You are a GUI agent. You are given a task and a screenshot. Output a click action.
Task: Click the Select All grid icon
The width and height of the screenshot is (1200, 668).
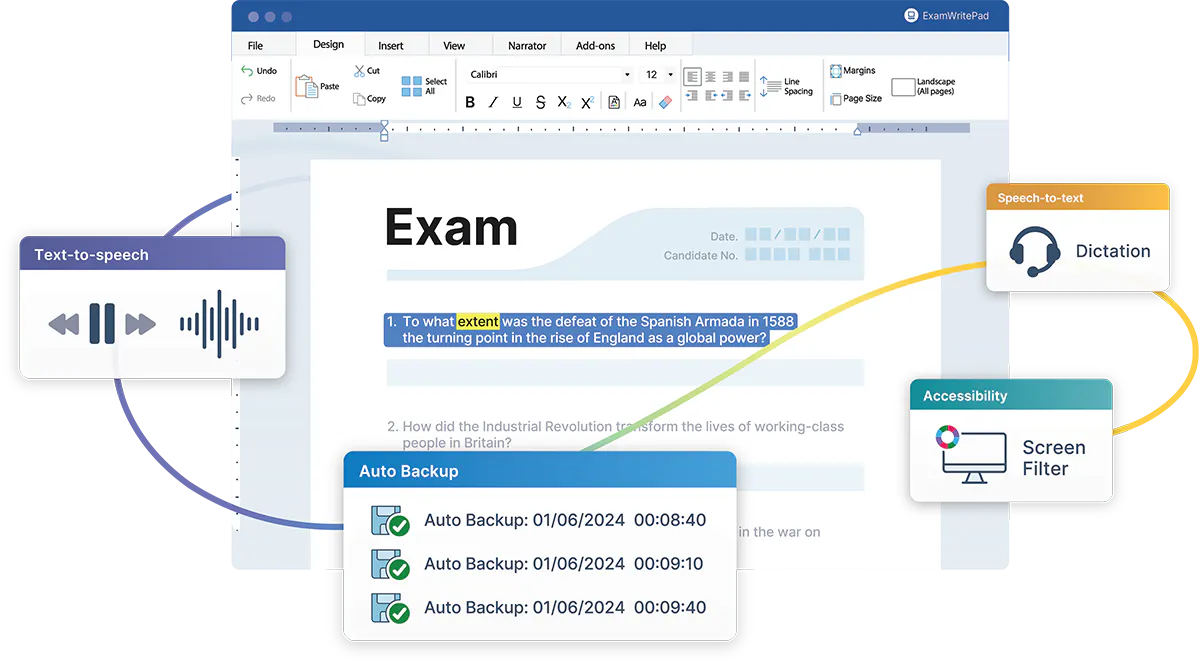click(412, 86)
